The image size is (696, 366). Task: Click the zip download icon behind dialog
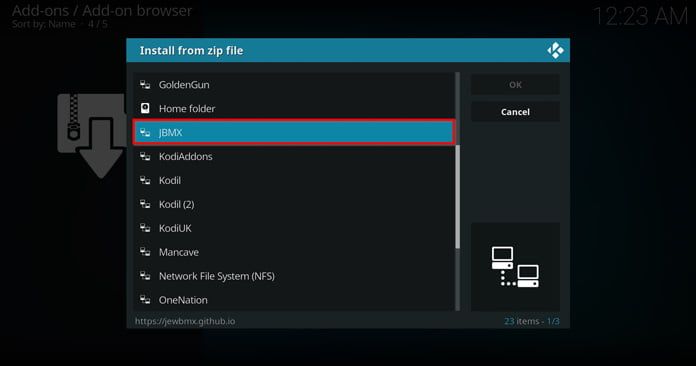pyautogui.click(x=92, y=136)
